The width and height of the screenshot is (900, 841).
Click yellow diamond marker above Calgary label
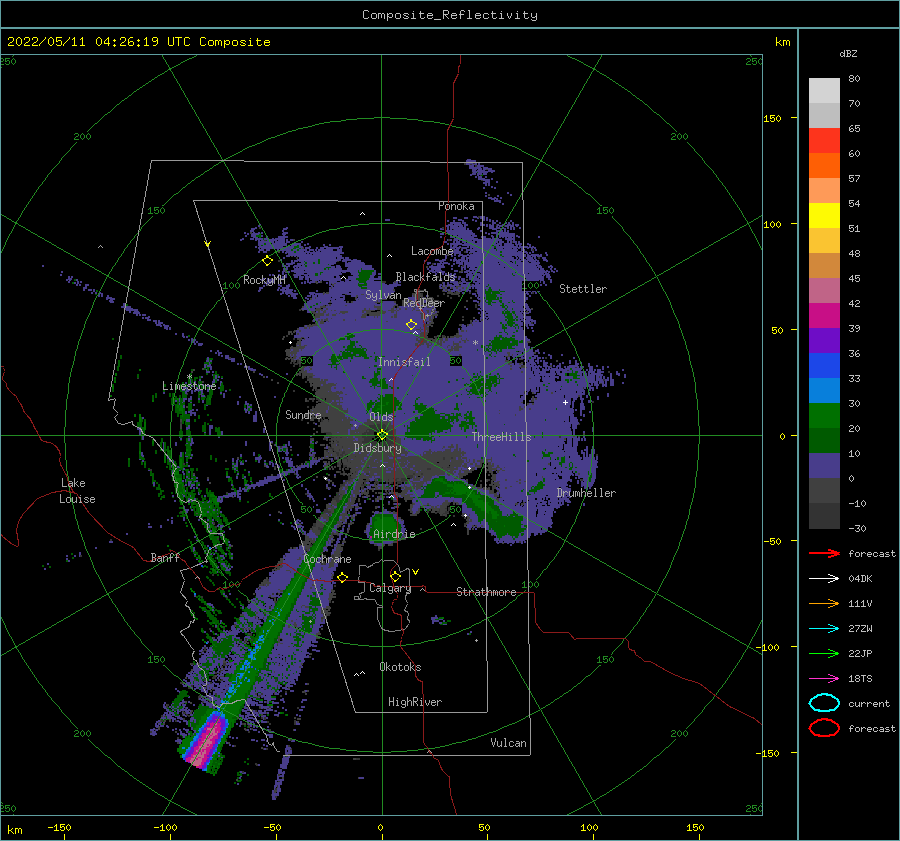point(395,576)
